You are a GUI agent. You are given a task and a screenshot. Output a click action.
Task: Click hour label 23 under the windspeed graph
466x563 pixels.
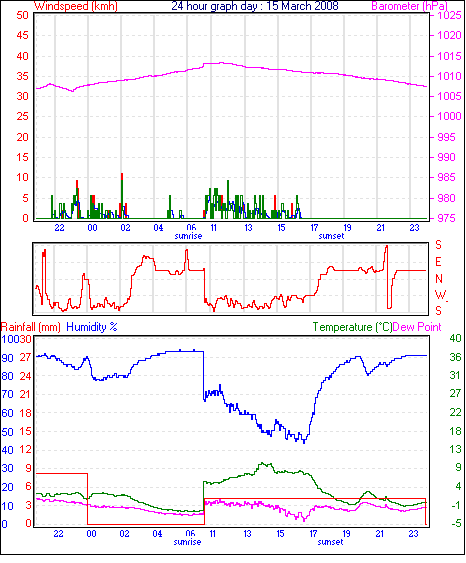pyautogui.click(x=414, y=228)
